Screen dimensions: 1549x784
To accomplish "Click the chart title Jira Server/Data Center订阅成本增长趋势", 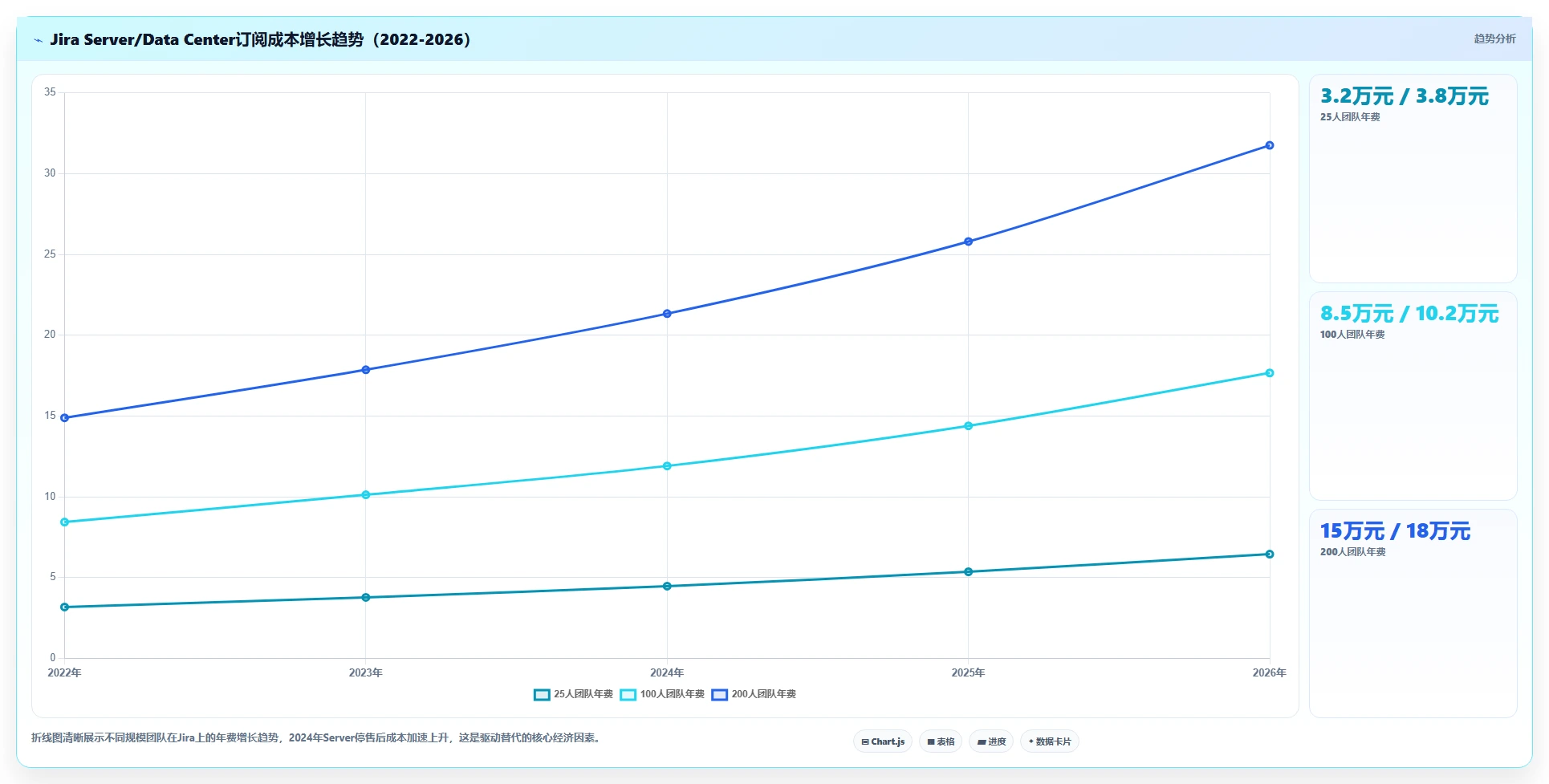I will (260, 39).
